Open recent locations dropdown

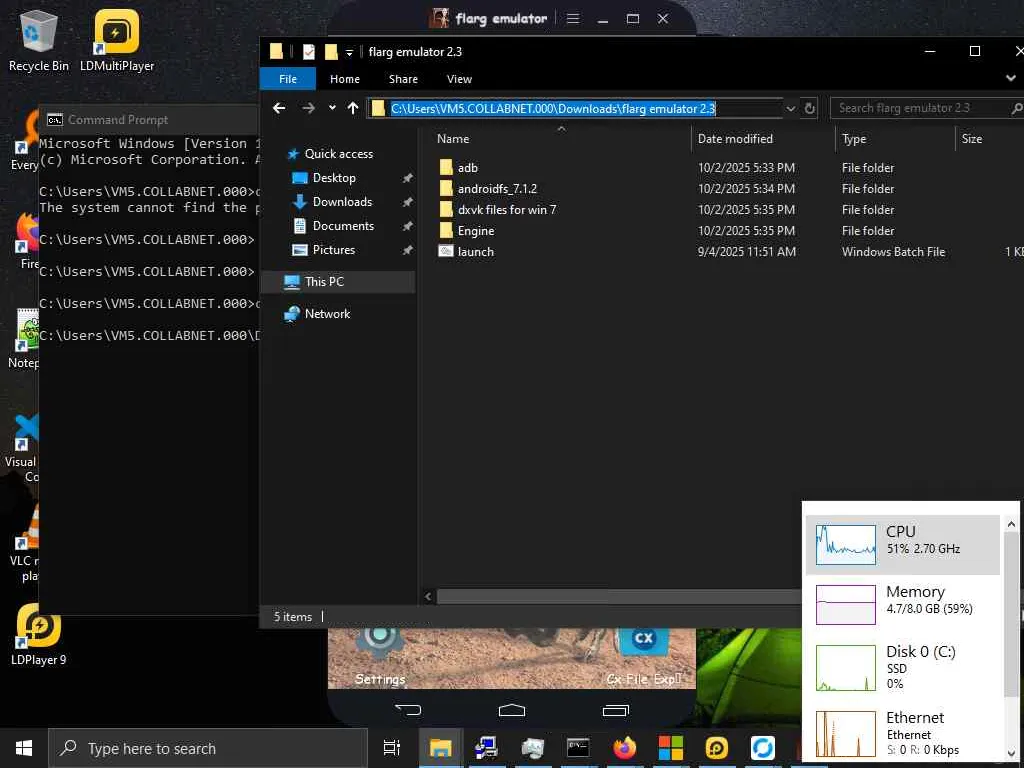pyautogui.click(x=332, y=108)
